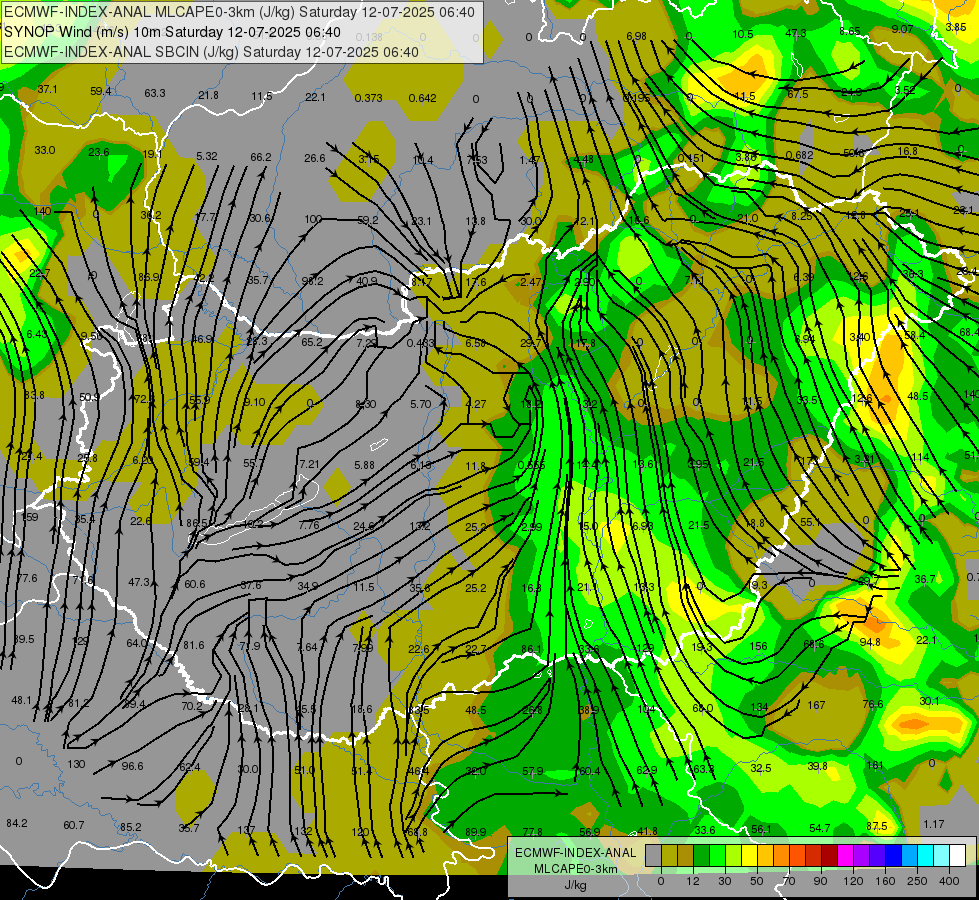Click the 400 label on legend scale
The height and width of the screenshot is (900, 979).
pyautogui.click(x=949, y=881)
